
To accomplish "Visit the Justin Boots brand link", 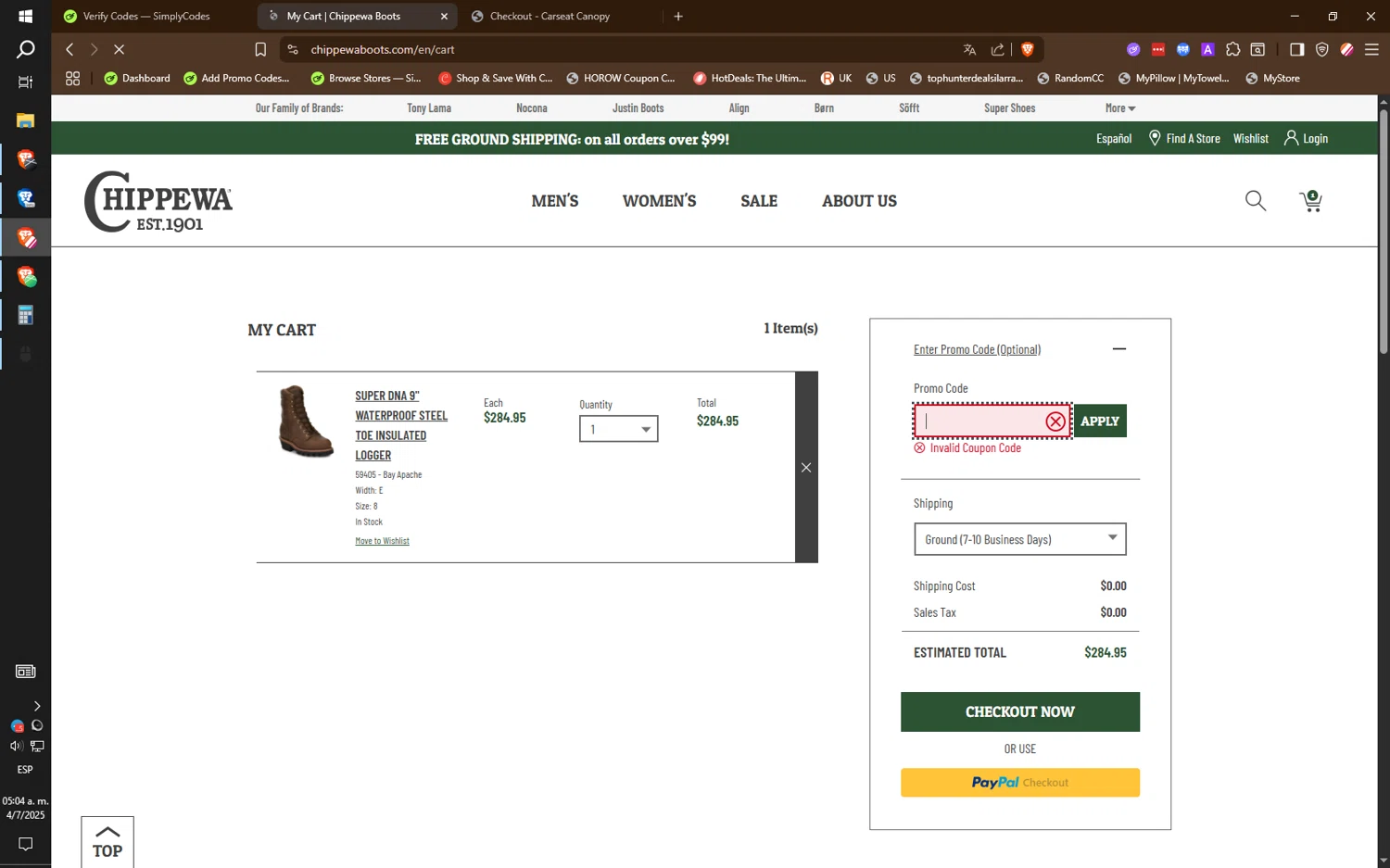I will [638, 108].
